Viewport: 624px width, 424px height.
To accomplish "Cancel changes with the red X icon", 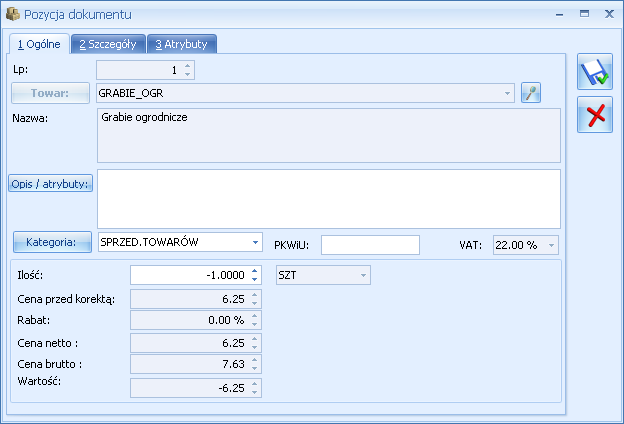I will 595,115.
